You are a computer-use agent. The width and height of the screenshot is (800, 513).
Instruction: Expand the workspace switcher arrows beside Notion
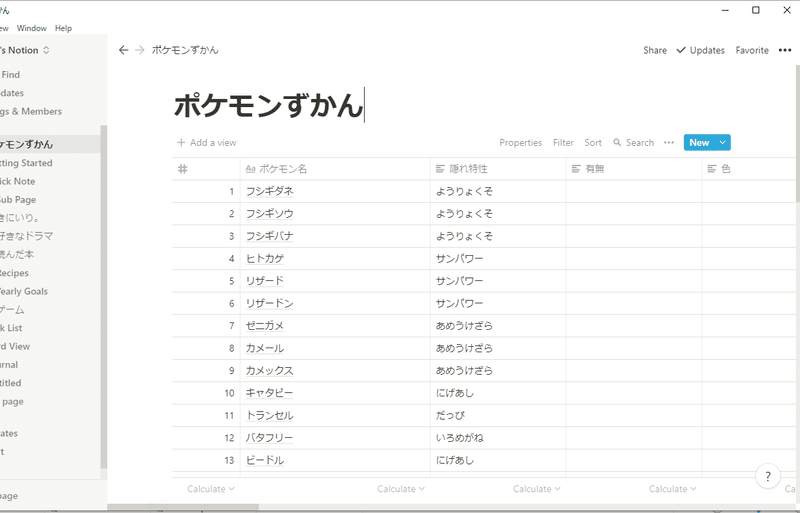(46, 50)
